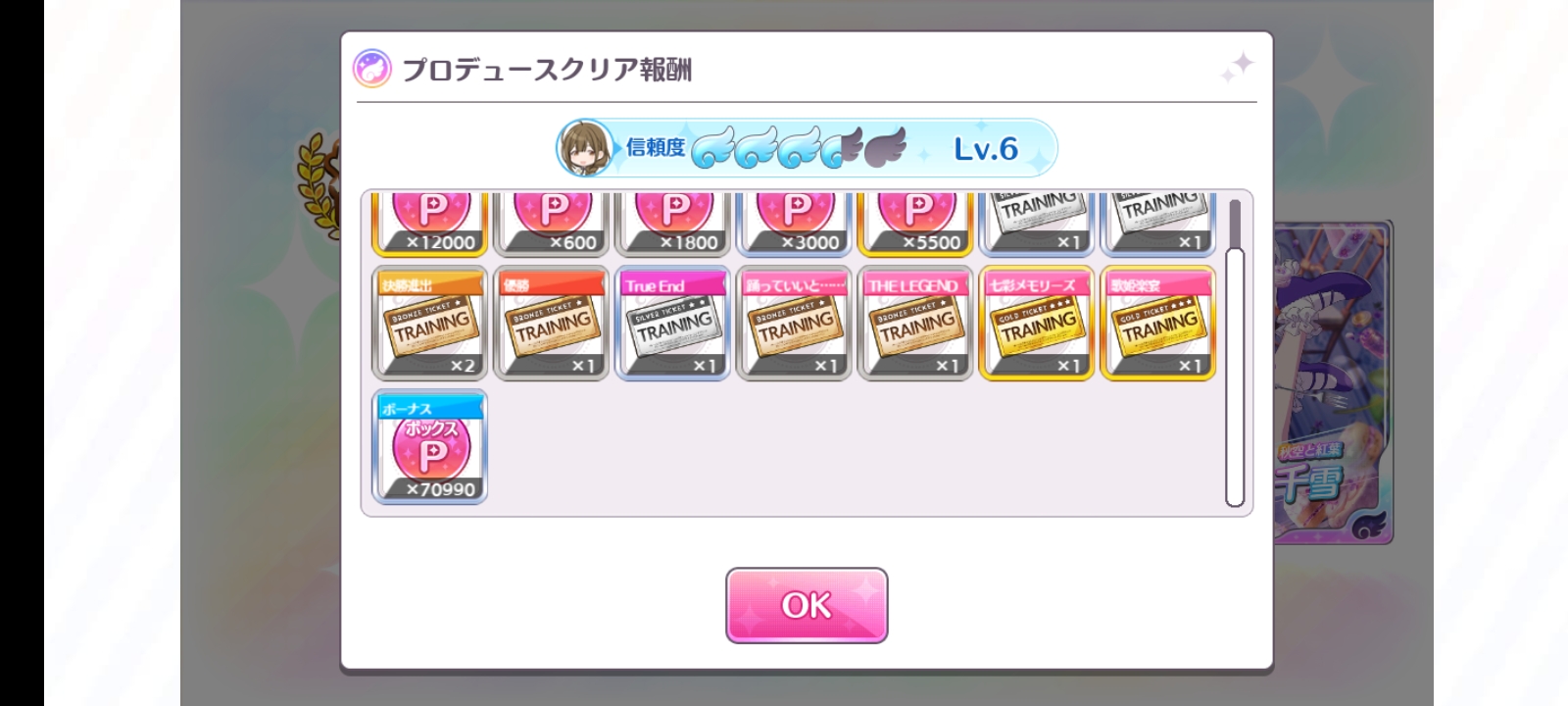1568x706 pixels.
Task: Select THE LEGEND bronze training ticket
Action: pyautogui.click(x=915, y=323)
